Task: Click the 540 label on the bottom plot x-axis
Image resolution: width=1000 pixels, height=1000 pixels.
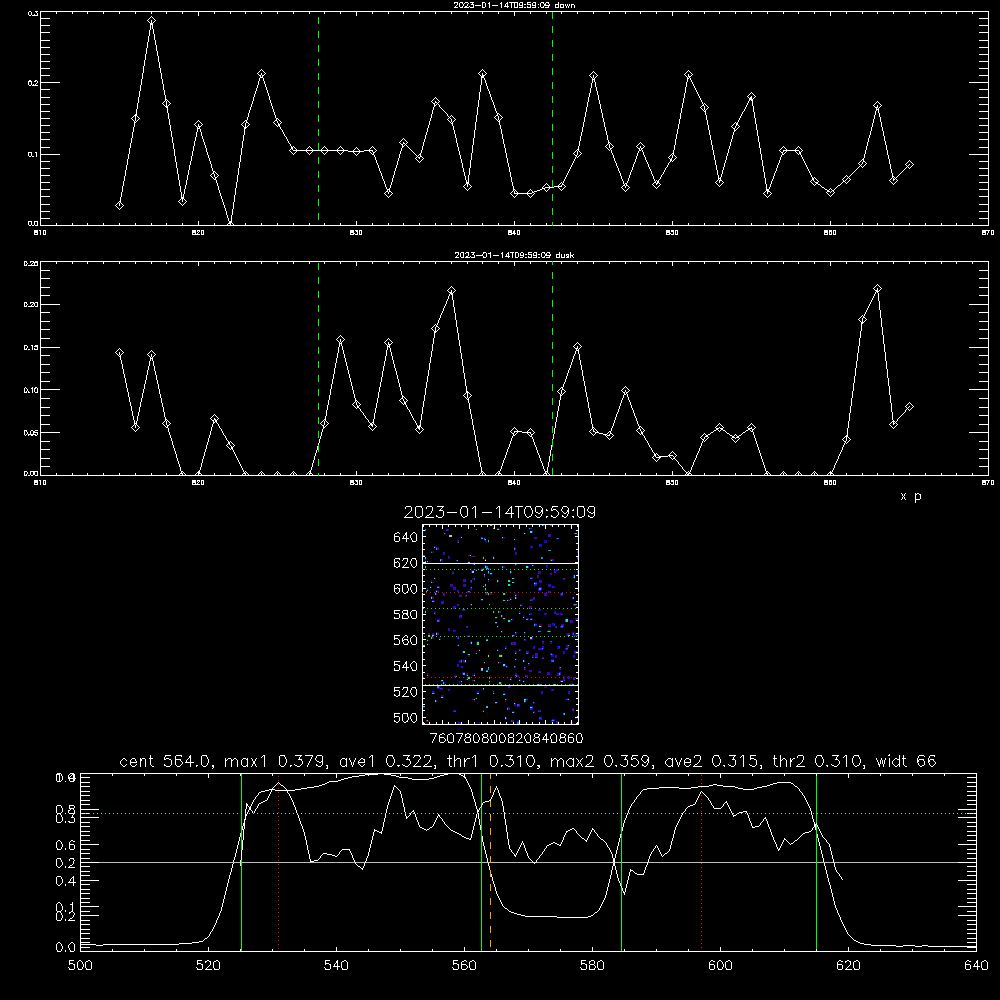Action: pyautogui.click(x=336, y=966)
